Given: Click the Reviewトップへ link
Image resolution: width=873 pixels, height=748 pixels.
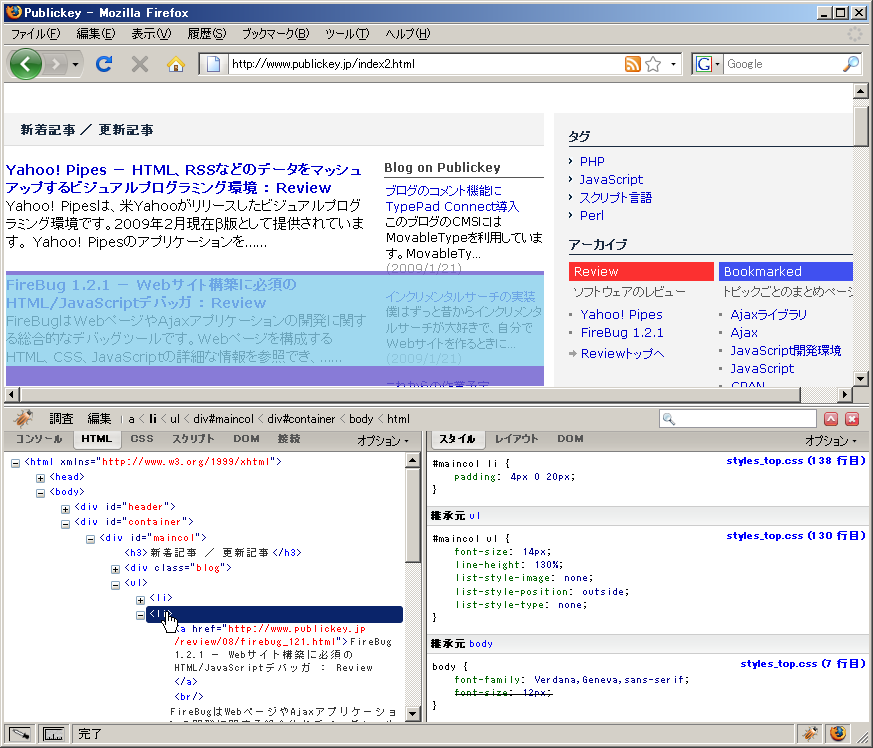Looking at the screenshot, I should 622,354.
